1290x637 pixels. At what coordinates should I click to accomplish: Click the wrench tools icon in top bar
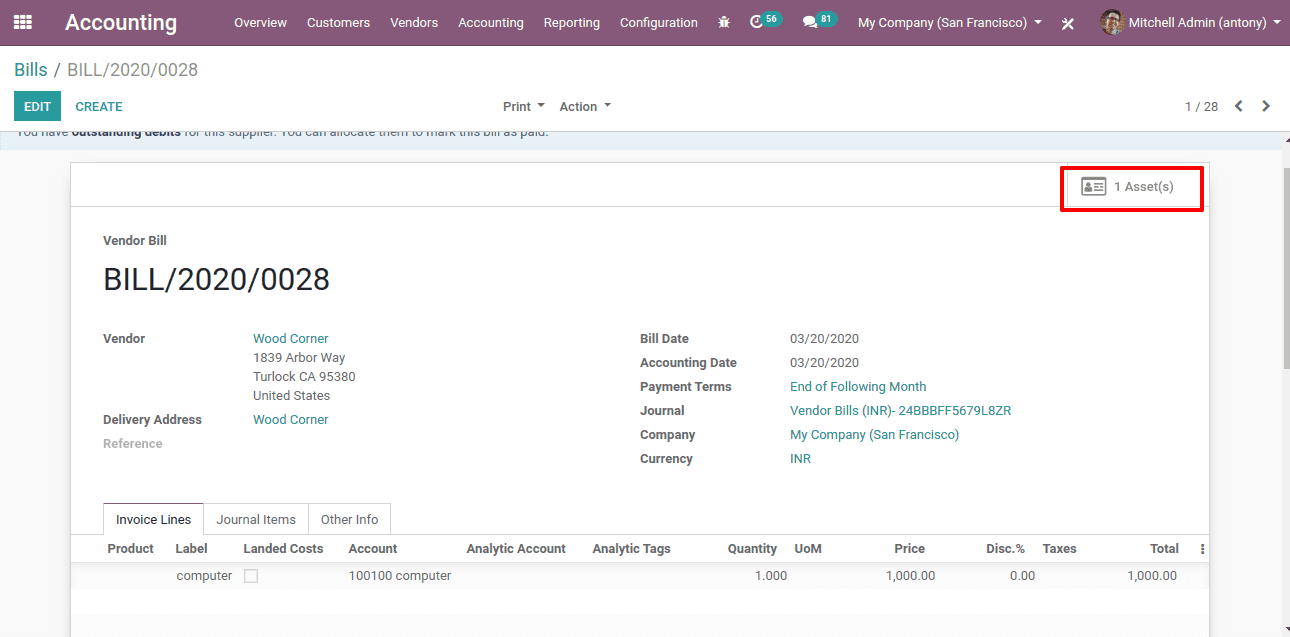pyautogui.click(x=1068, y=23)
